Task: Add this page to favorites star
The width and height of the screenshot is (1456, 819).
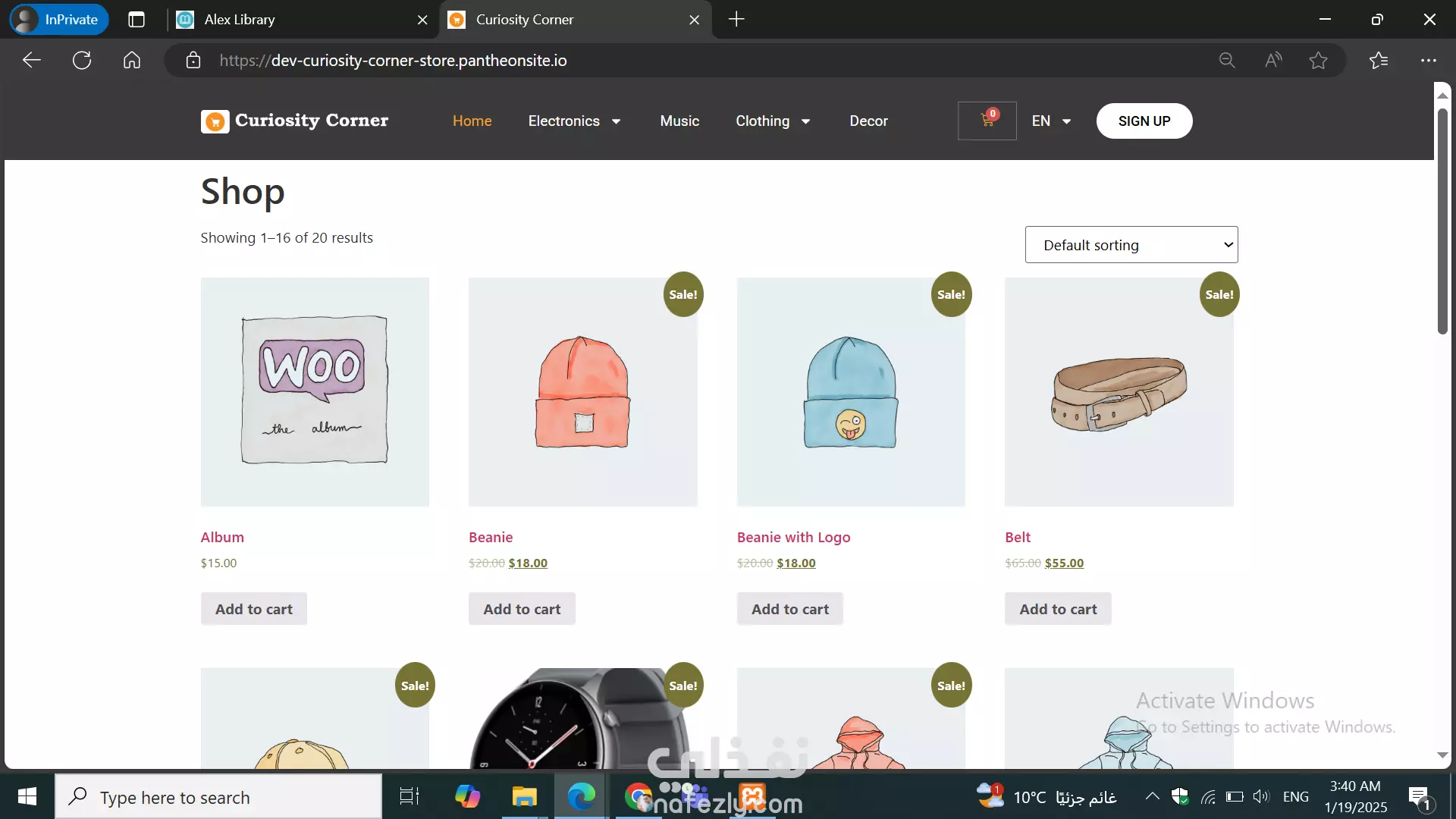Action: coord(1318,60)
